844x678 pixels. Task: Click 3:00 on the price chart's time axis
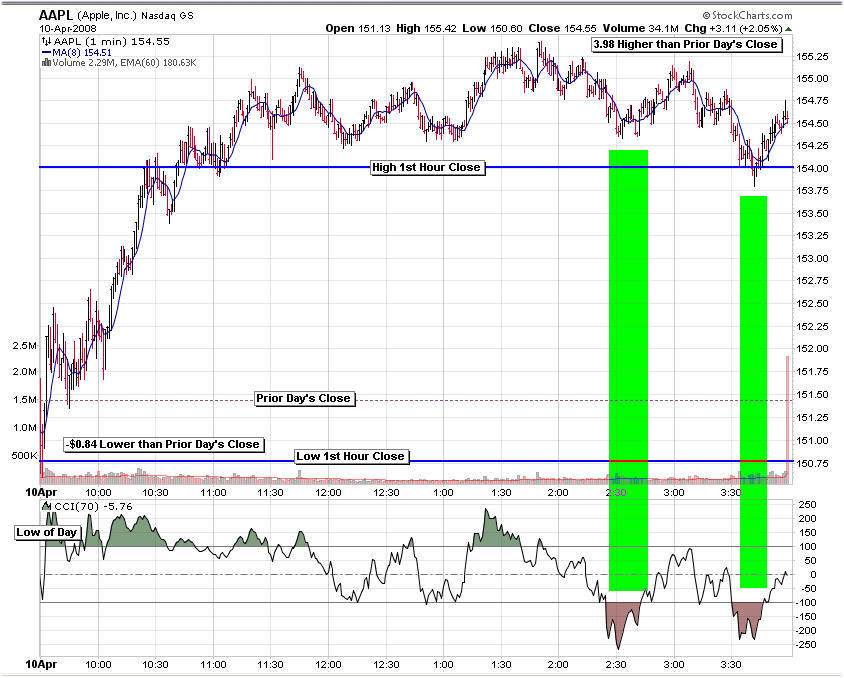674,492
